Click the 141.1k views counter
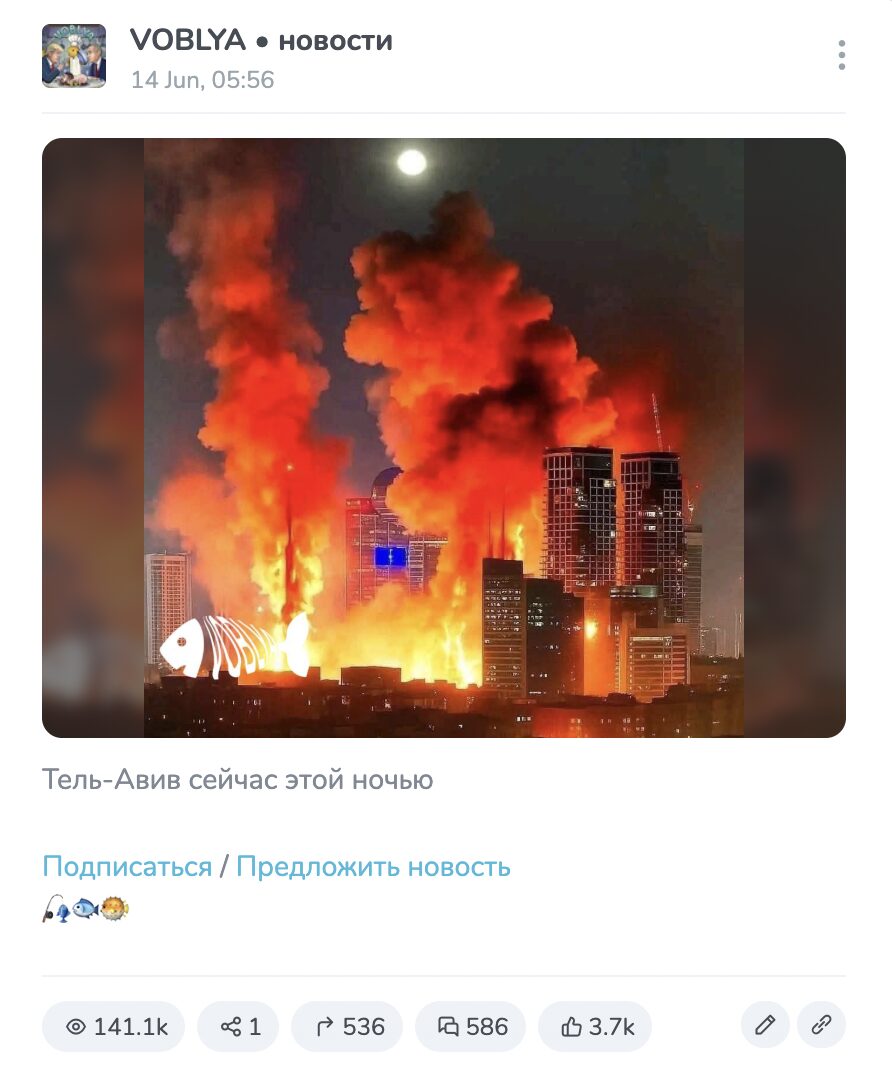The image size is (892, 1070). [x=131, y=1026]
